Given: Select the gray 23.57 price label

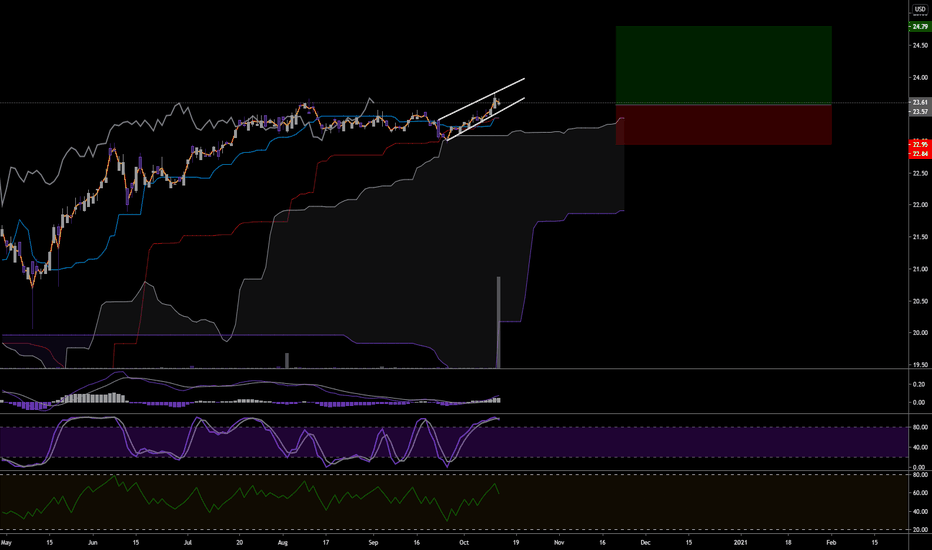Looking at the screenshot, I should point(920,112).
